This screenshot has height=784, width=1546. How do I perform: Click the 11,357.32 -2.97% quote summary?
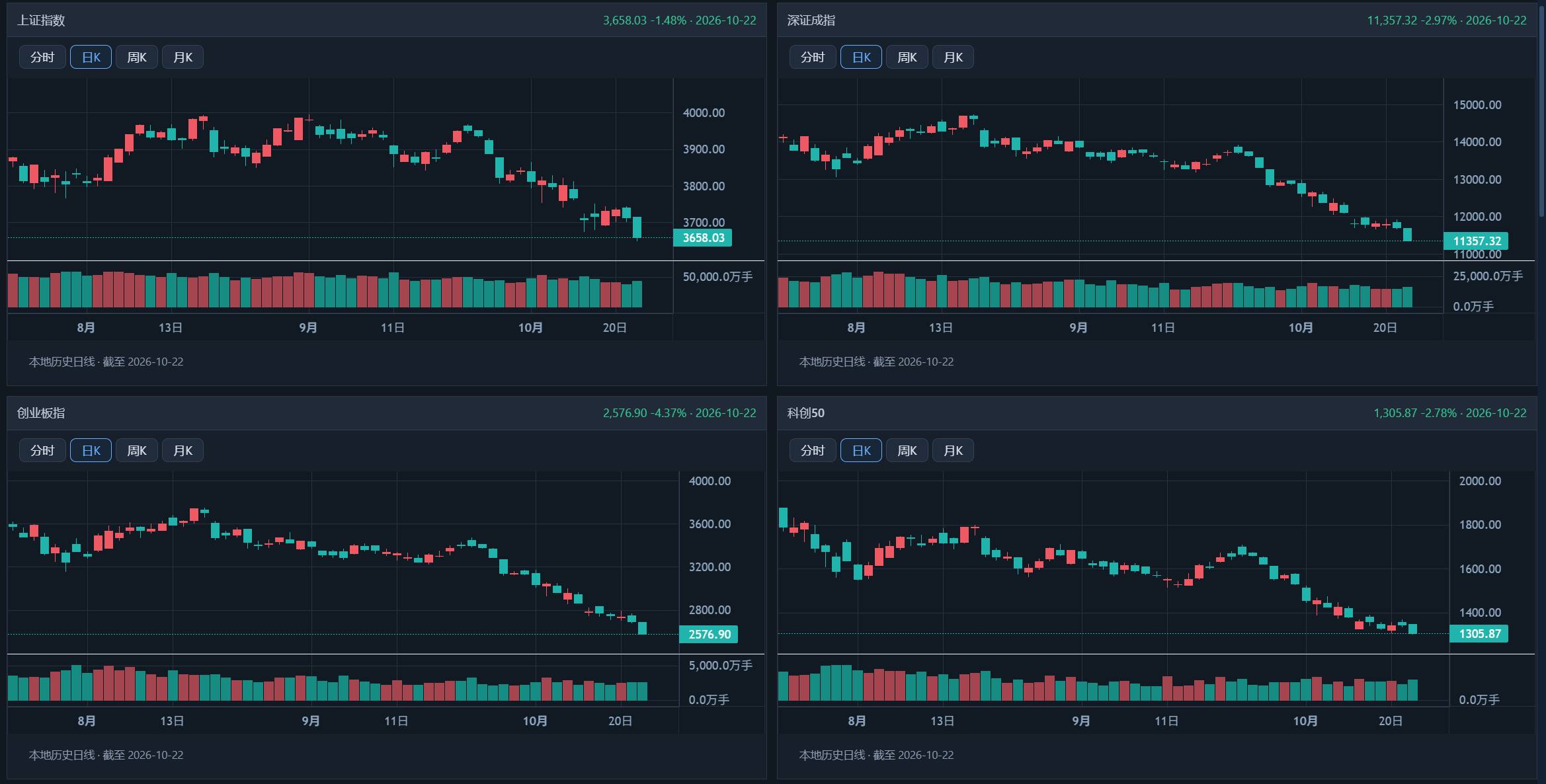[1447, 20]
